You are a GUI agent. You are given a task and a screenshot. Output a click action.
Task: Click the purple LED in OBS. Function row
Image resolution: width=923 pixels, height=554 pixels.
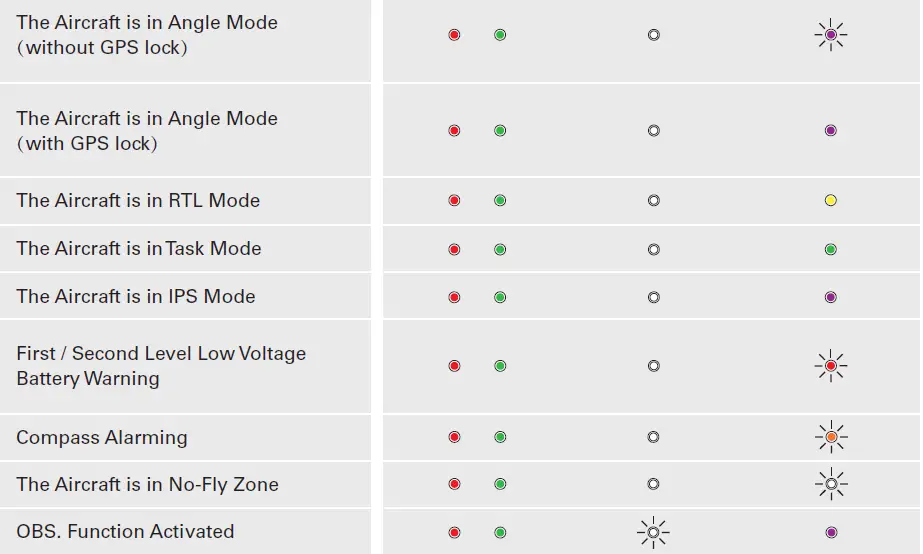[x=830, y=532]
